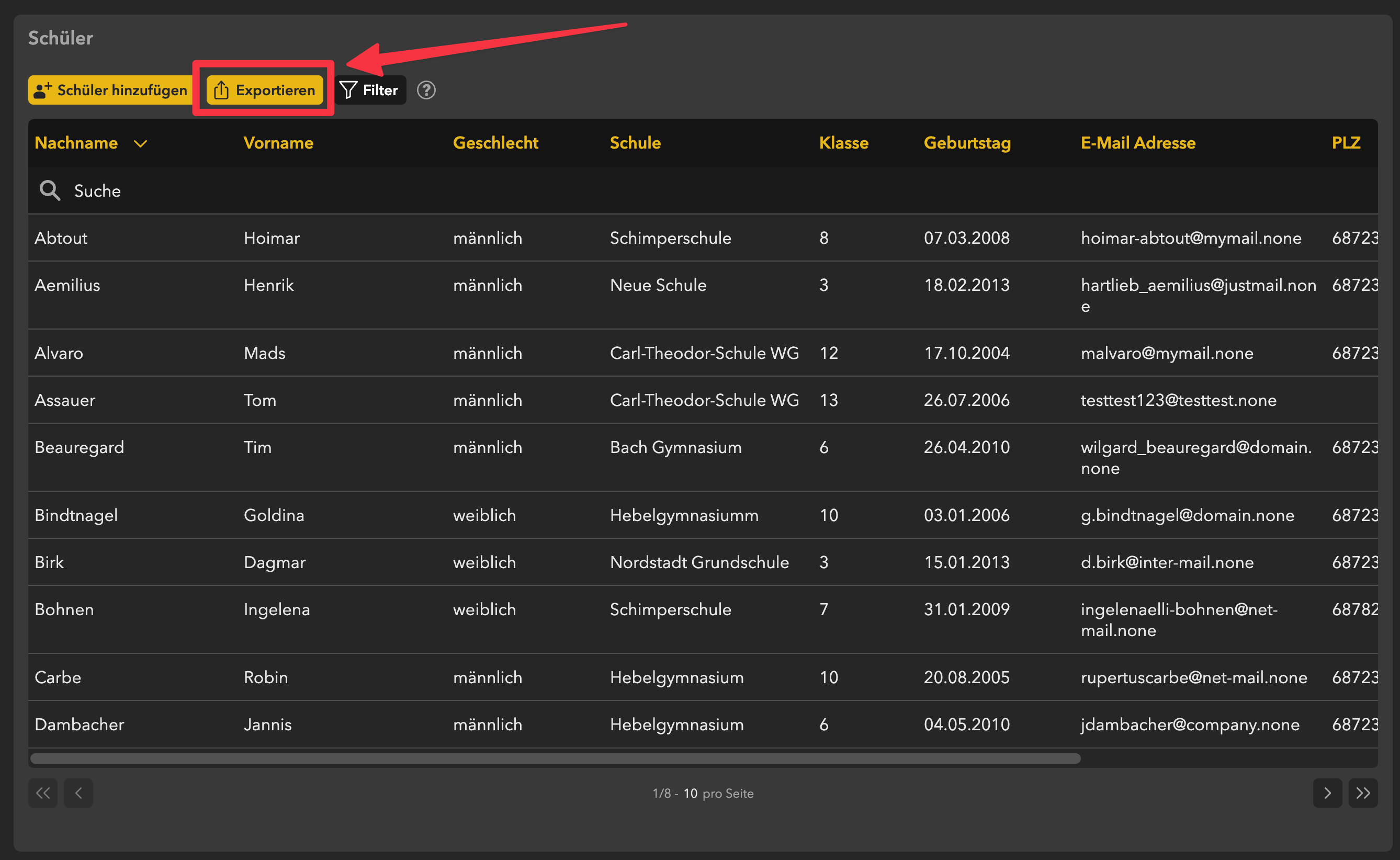Screen dimensions: 1400x860
Task: Click the magnifier search icon
Action: point(50,190)
